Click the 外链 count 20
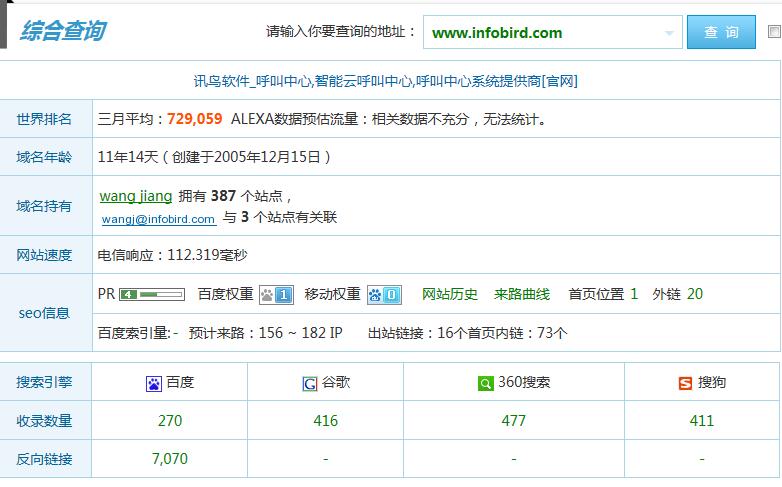Viewport: 782px width, 487px height. pos(695,294)
